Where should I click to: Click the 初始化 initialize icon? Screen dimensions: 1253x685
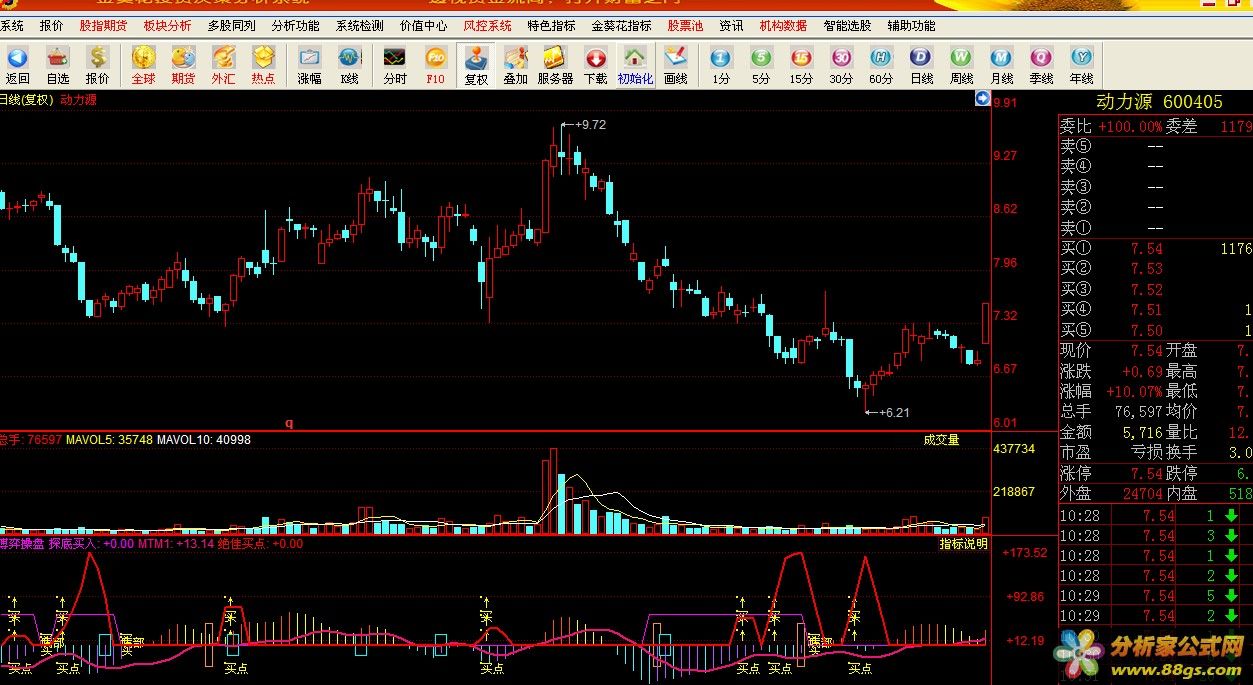coord(635,65)
